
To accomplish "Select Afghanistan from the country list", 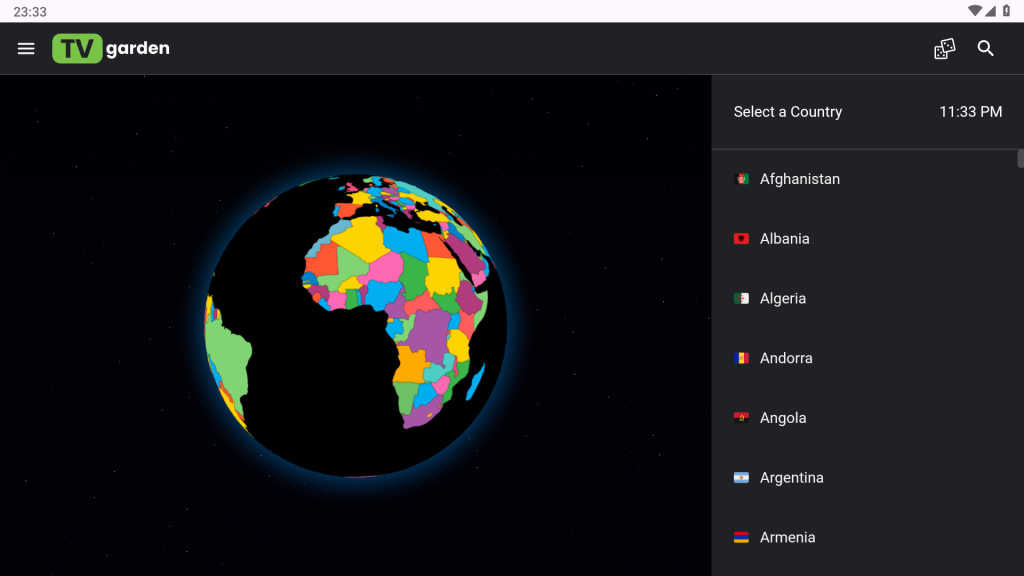I will [x=867, y=179].
